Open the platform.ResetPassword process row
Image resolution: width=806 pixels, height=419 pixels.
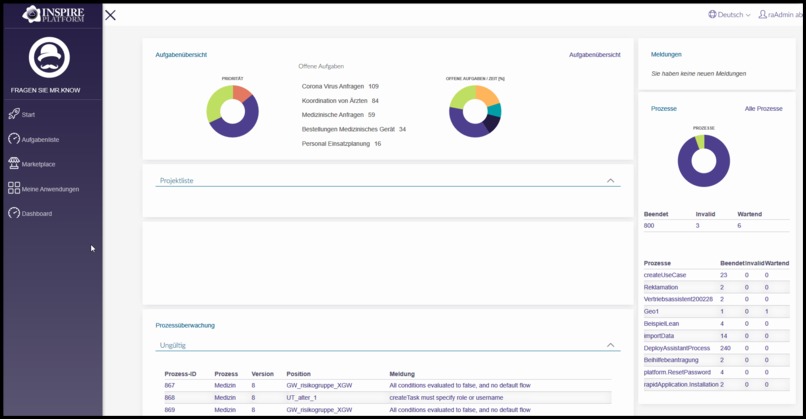[716, 372]
